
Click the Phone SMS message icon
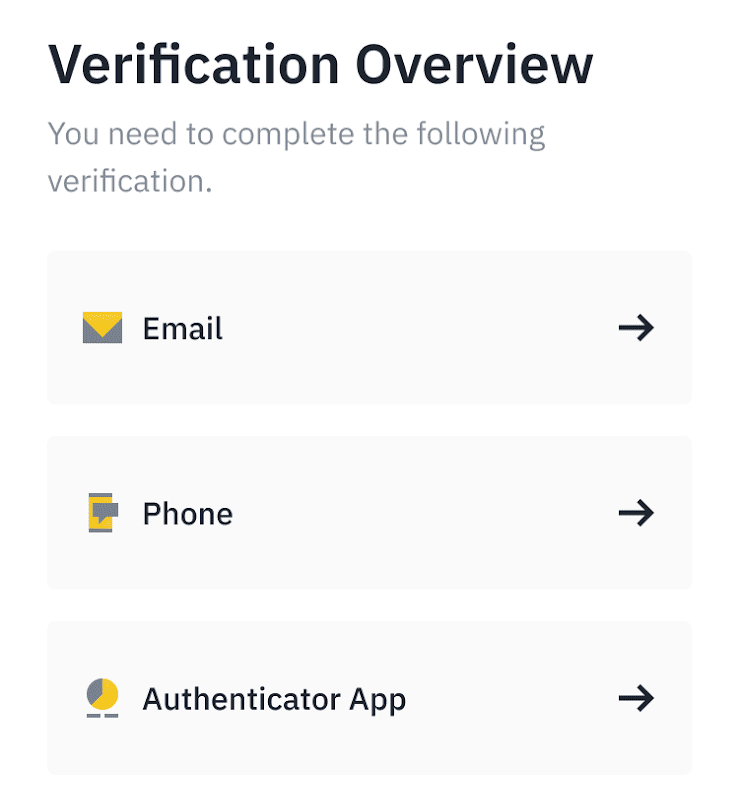[102, 513]
